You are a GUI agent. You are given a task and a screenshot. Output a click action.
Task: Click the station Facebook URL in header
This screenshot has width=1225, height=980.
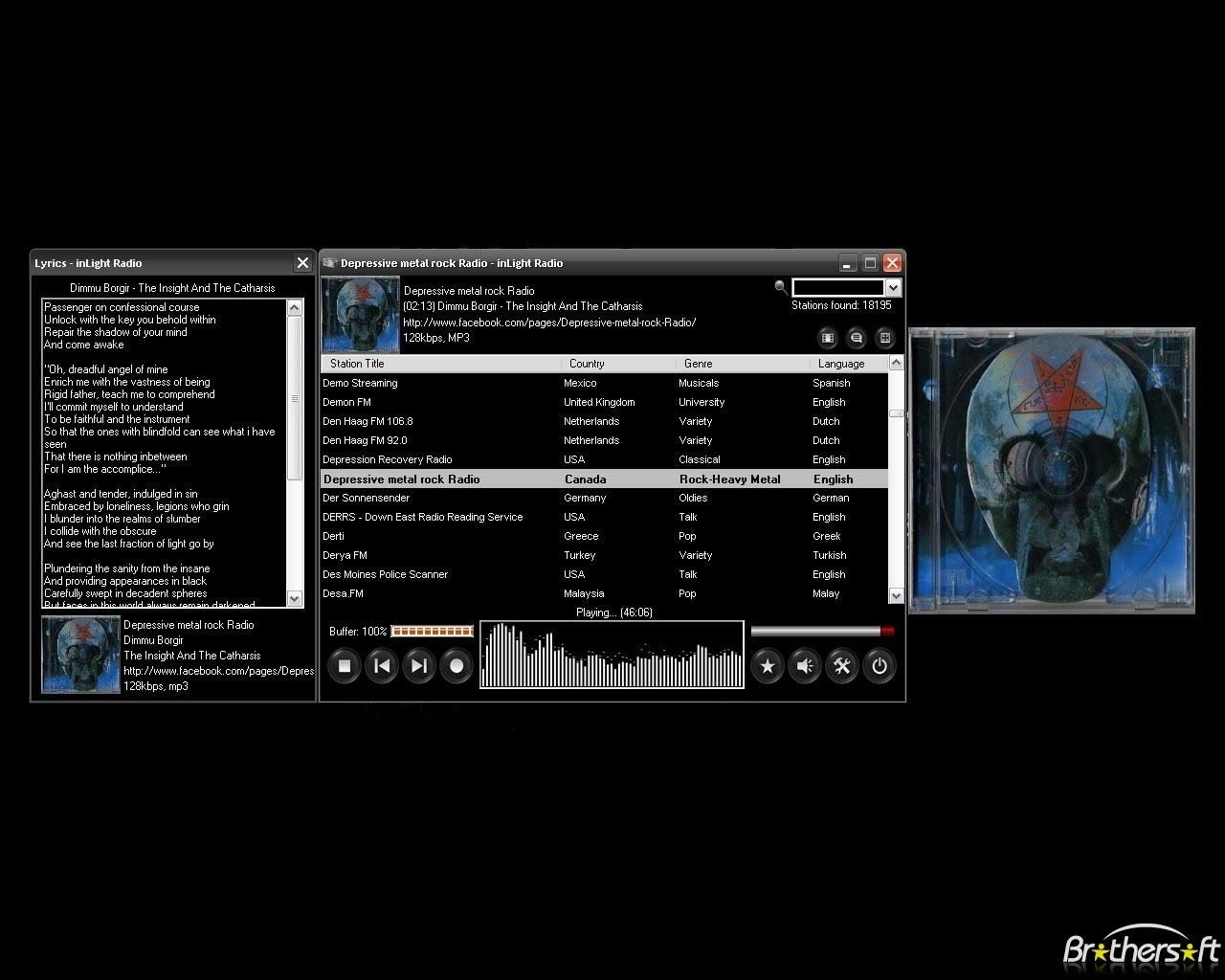(x=549, y=323)
